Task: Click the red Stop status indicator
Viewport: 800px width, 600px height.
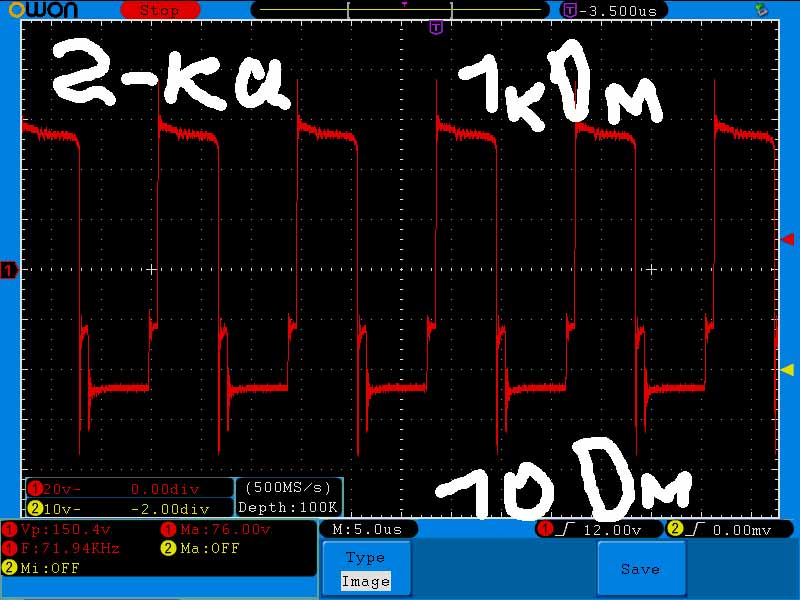Action: 160,10
